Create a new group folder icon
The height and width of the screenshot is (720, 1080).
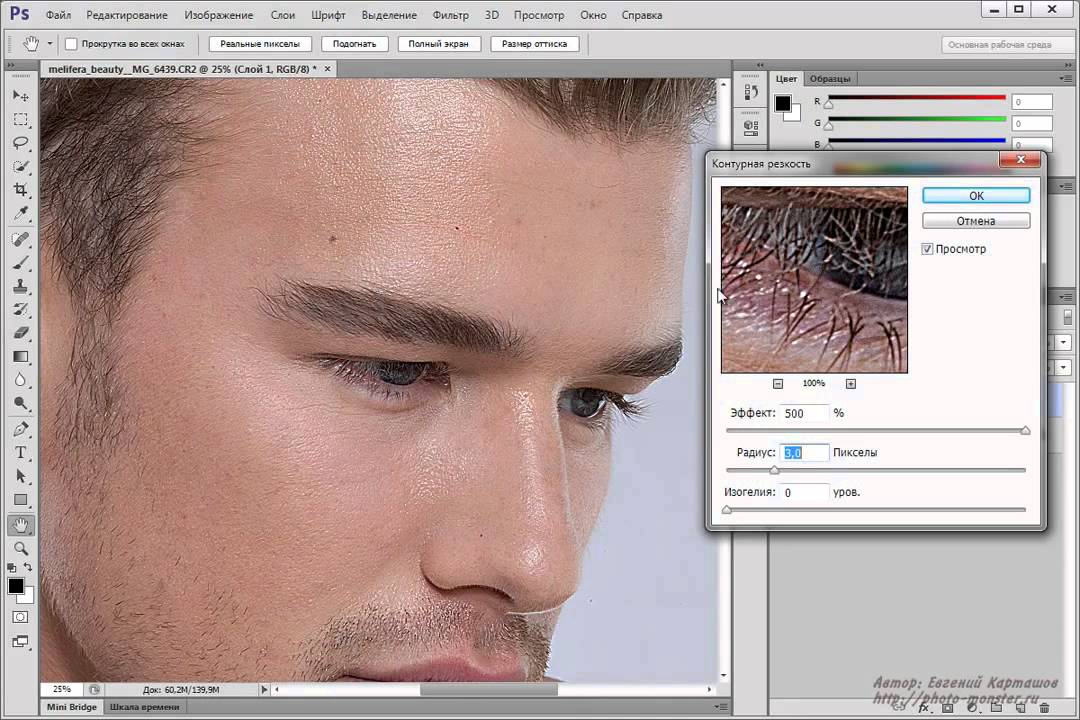click(996, 708)
